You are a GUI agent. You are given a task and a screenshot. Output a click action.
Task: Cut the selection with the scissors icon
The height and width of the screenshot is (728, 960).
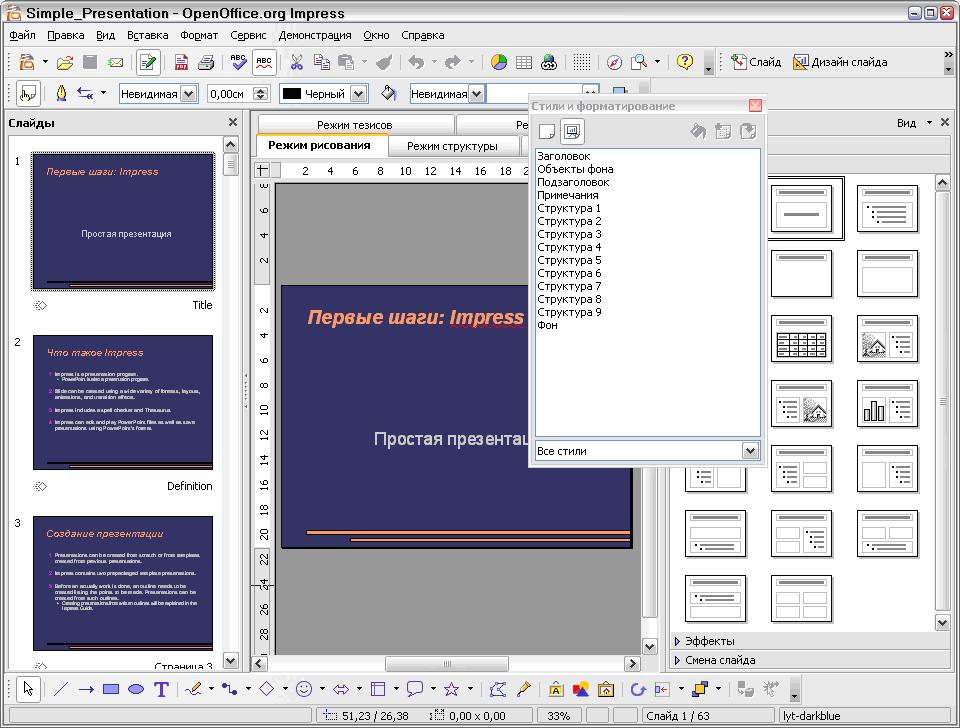pyautogui.click(x=296, y=62)
